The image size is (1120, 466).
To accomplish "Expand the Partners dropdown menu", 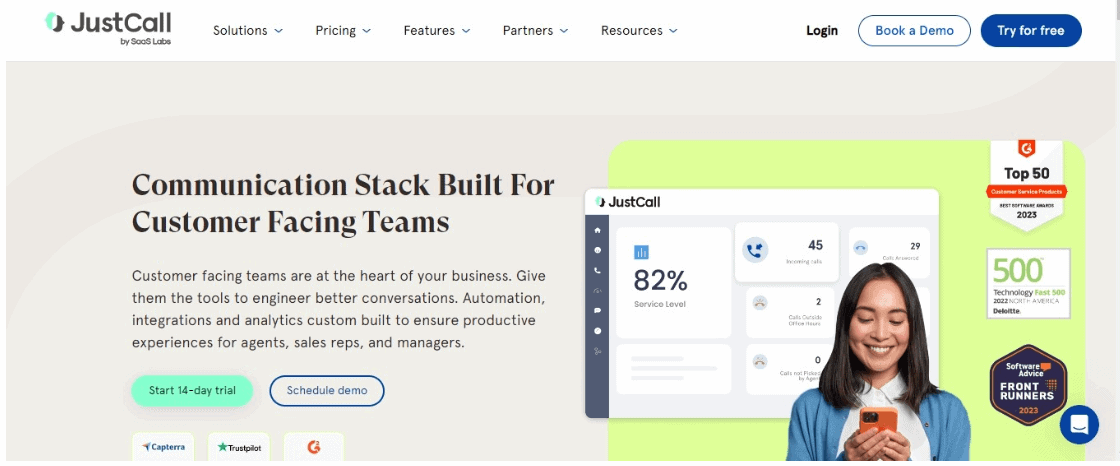I will 535,31.
